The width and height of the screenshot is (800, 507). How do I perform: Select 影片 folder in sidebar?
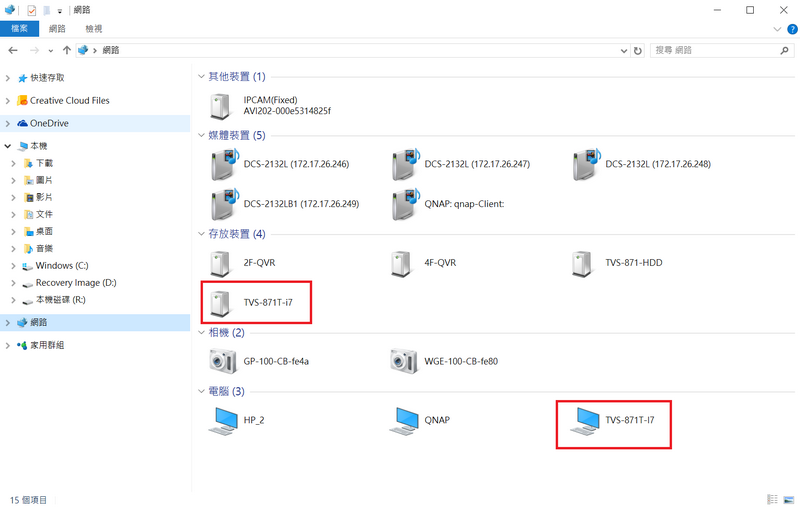(44, 197)
